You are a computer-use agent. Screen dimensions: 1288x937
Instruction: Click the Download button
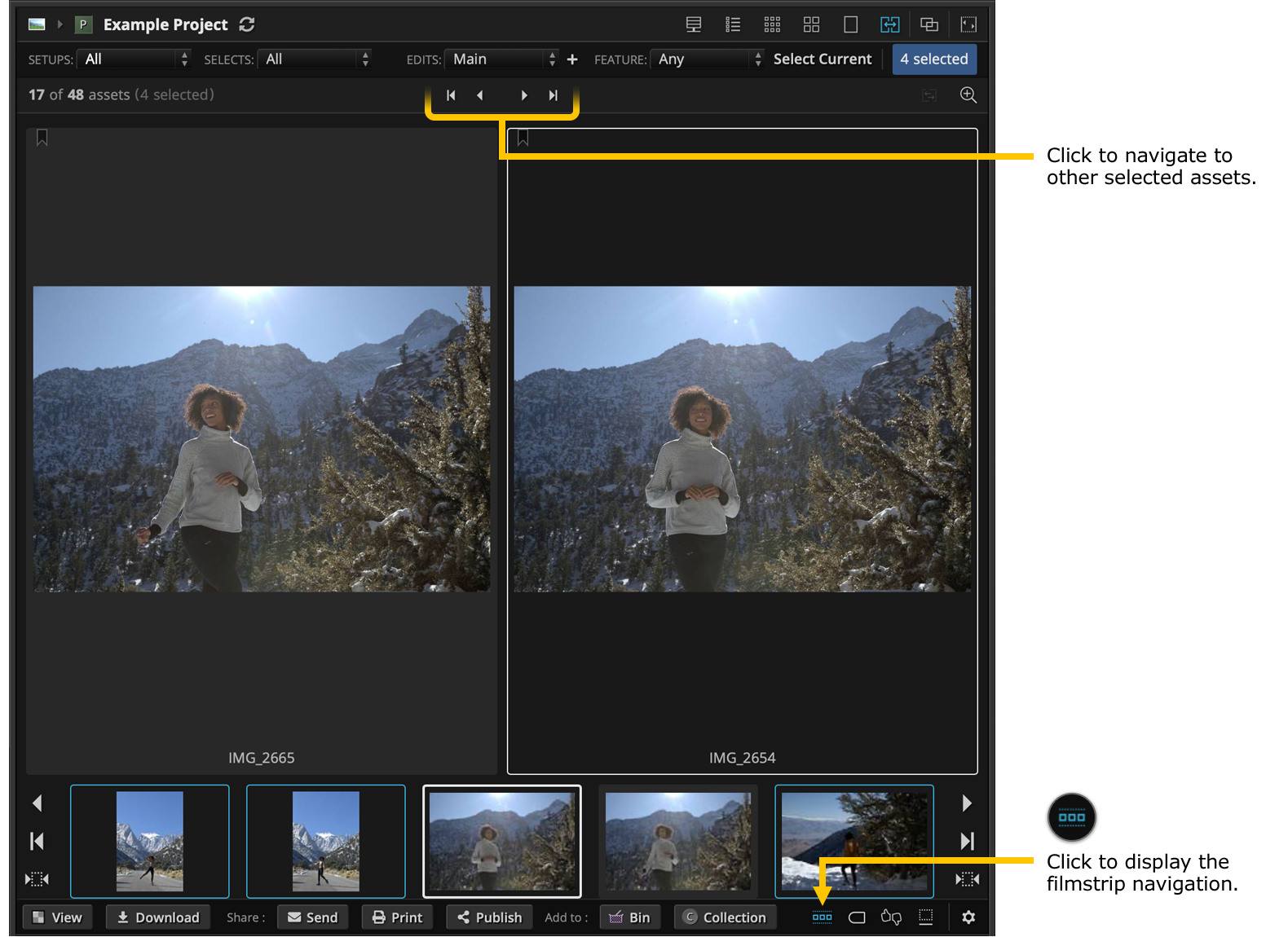(158, 917)
